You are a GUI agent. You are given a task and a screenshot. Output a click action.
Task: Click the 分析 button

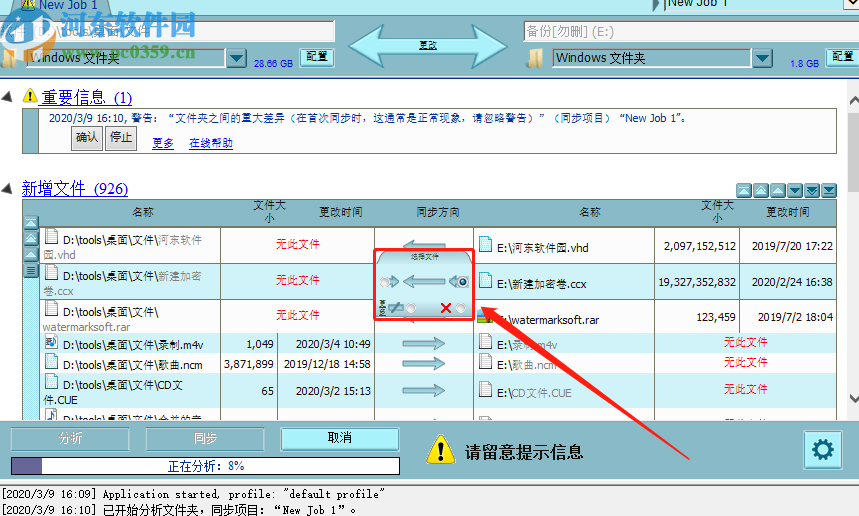click(x=70, y=439)
